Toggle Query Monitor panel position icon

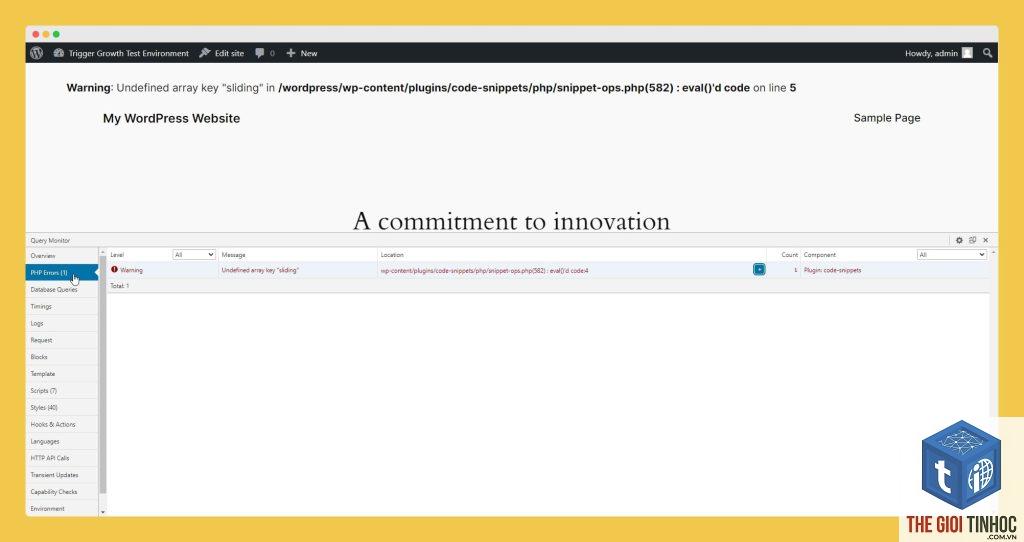(x=972, y=240)
